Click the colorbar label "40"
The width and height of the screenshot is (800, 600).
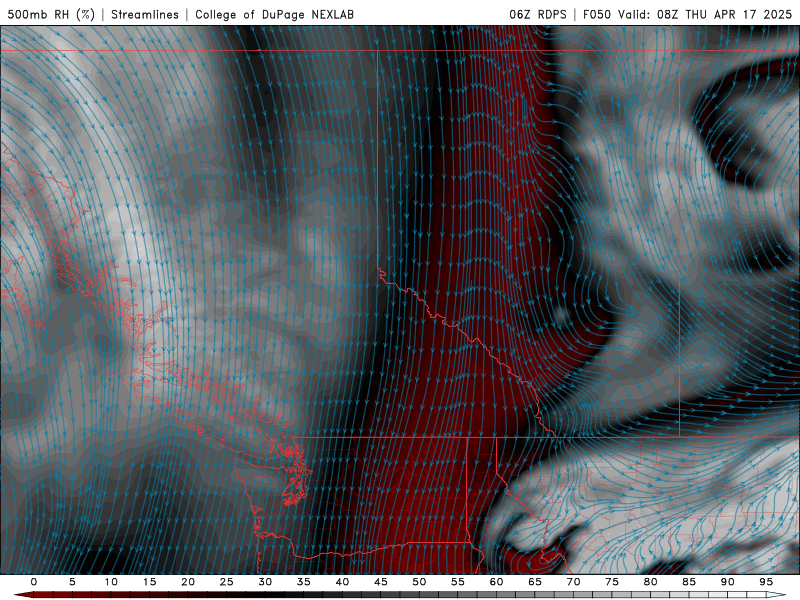coord(342,582)
